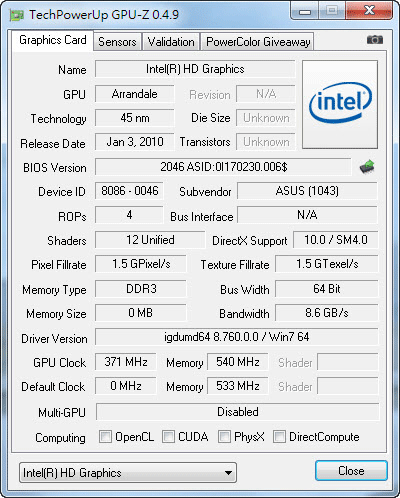Viewport: 400px width, 498px height.
Task: Close the window with title bar X
Action: pos(369,11)
